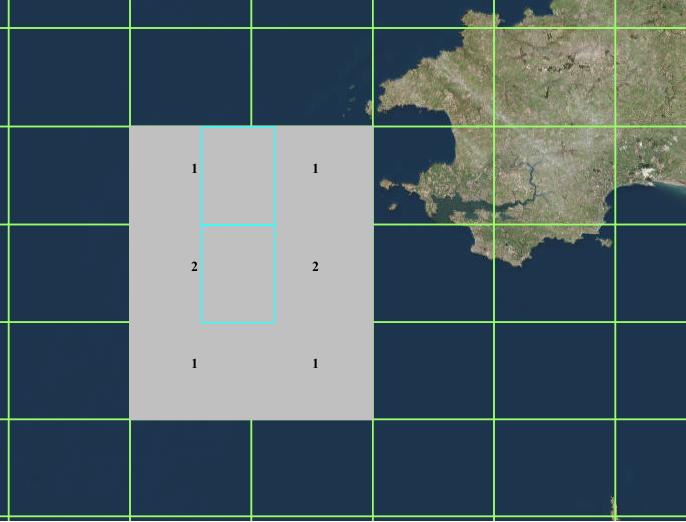Click the upper cyan-outlined rectangle
Screen dimensions: 686x522
tap(238, 176)
